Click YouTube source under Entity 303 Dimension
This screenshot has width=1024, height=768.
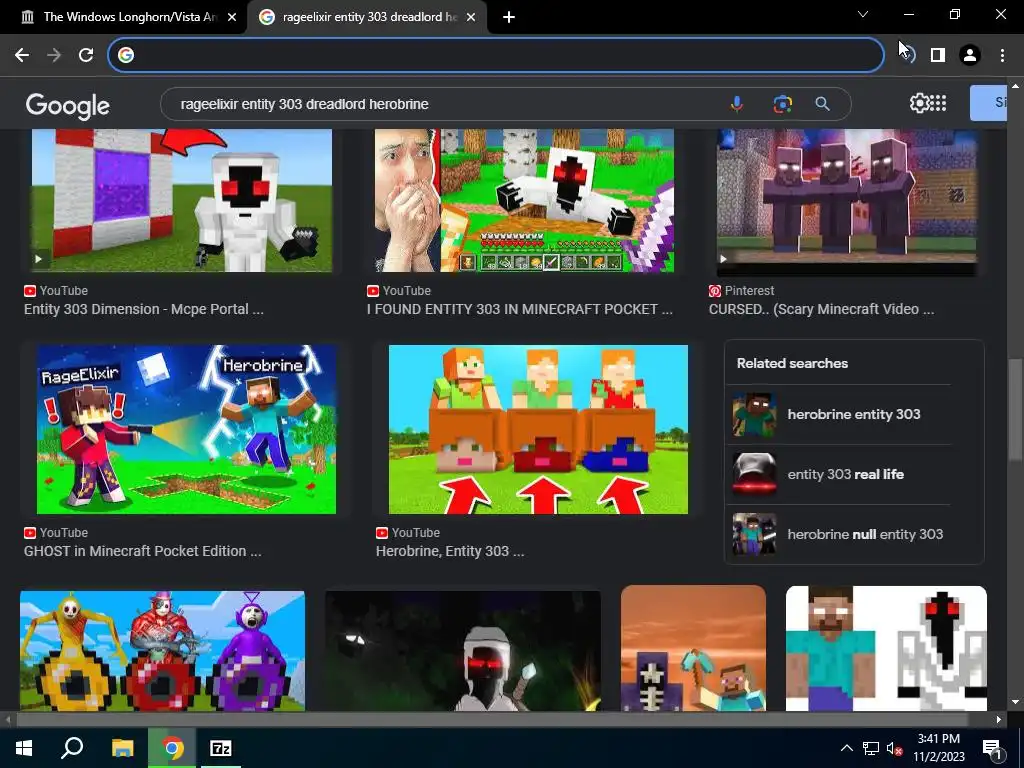point(56,291)
